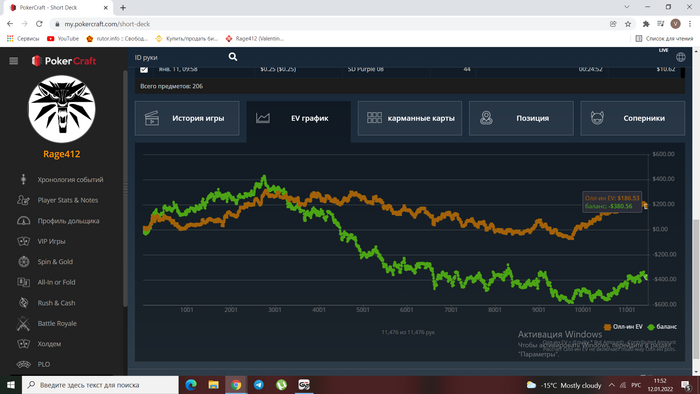Open the YouTube bookmark
The height and width of the screenshot is (394, 700).
click(63, 39)
